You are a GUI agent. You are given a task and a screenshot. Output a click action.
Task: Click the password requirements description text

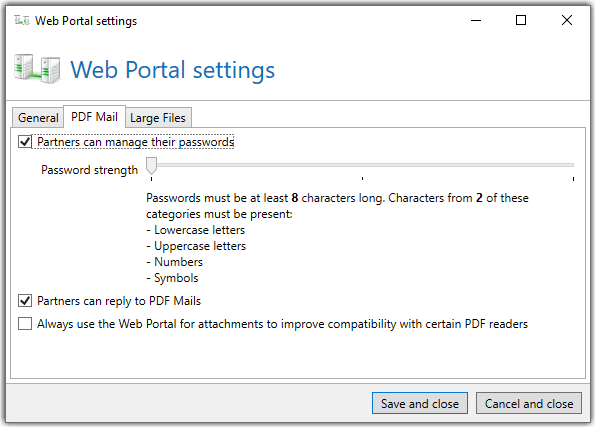coord(337,238)
